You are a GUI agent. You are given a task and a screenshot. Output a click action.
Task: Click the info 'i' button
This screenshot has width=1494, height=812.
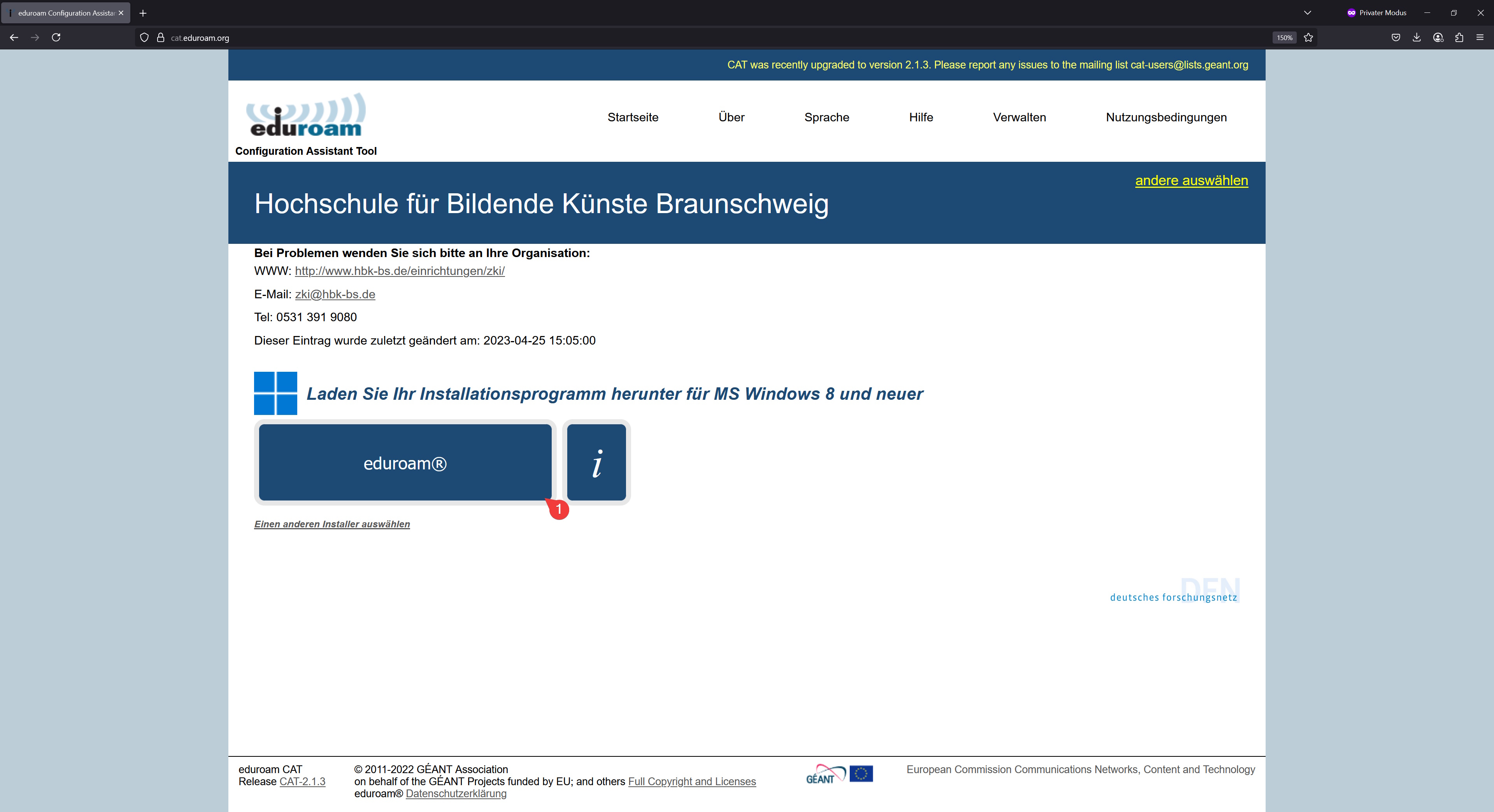tap(596, 462)
